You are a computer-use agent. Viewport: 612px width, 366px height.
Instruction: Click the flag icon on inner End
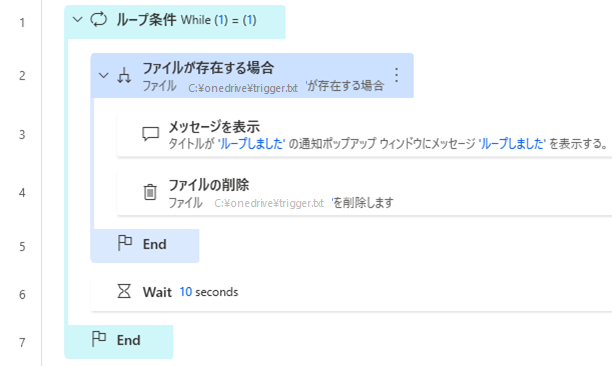pyautogui.click(x=125, y=243)
